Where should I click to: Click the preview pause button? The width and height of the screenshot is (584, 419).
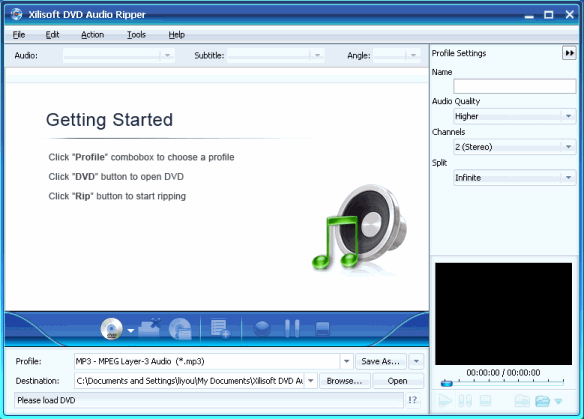(465, 401)
